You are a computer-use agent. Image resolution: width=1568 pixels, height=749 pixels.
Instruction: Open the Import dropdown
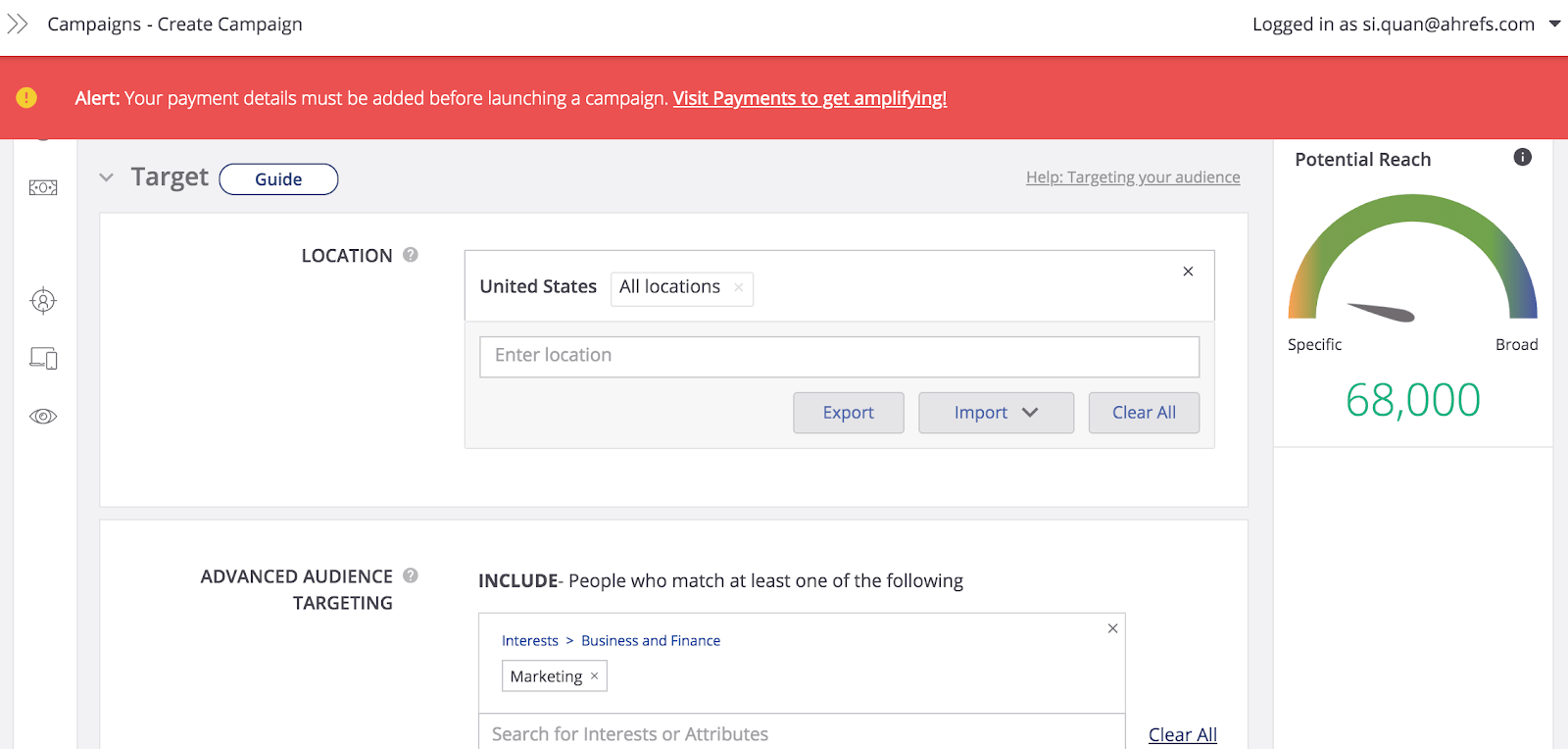[996, 413]
